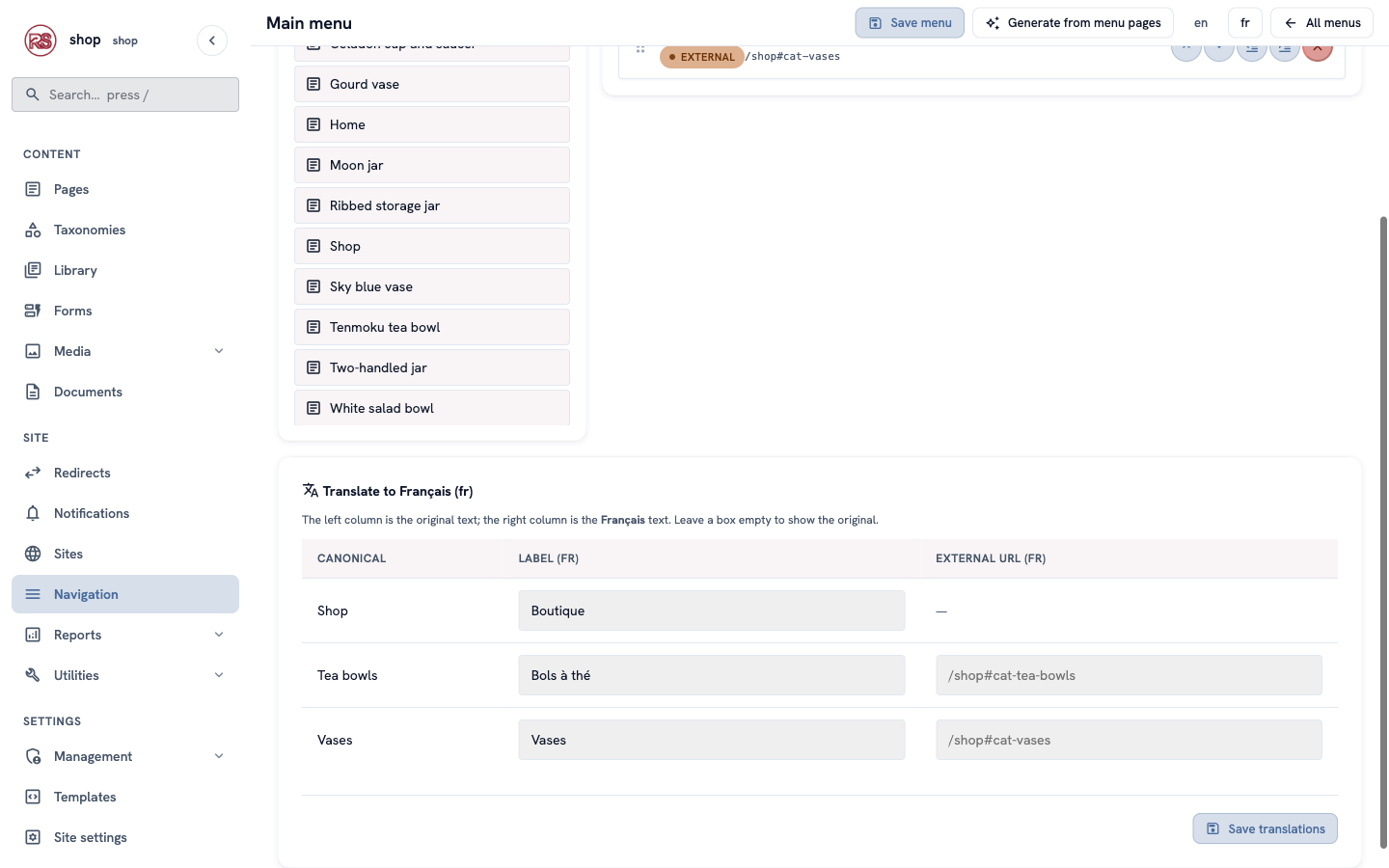Screen dimensions: 1389x868
Task: Add Moon jar page to menu
Action: [x=432, y=165]
